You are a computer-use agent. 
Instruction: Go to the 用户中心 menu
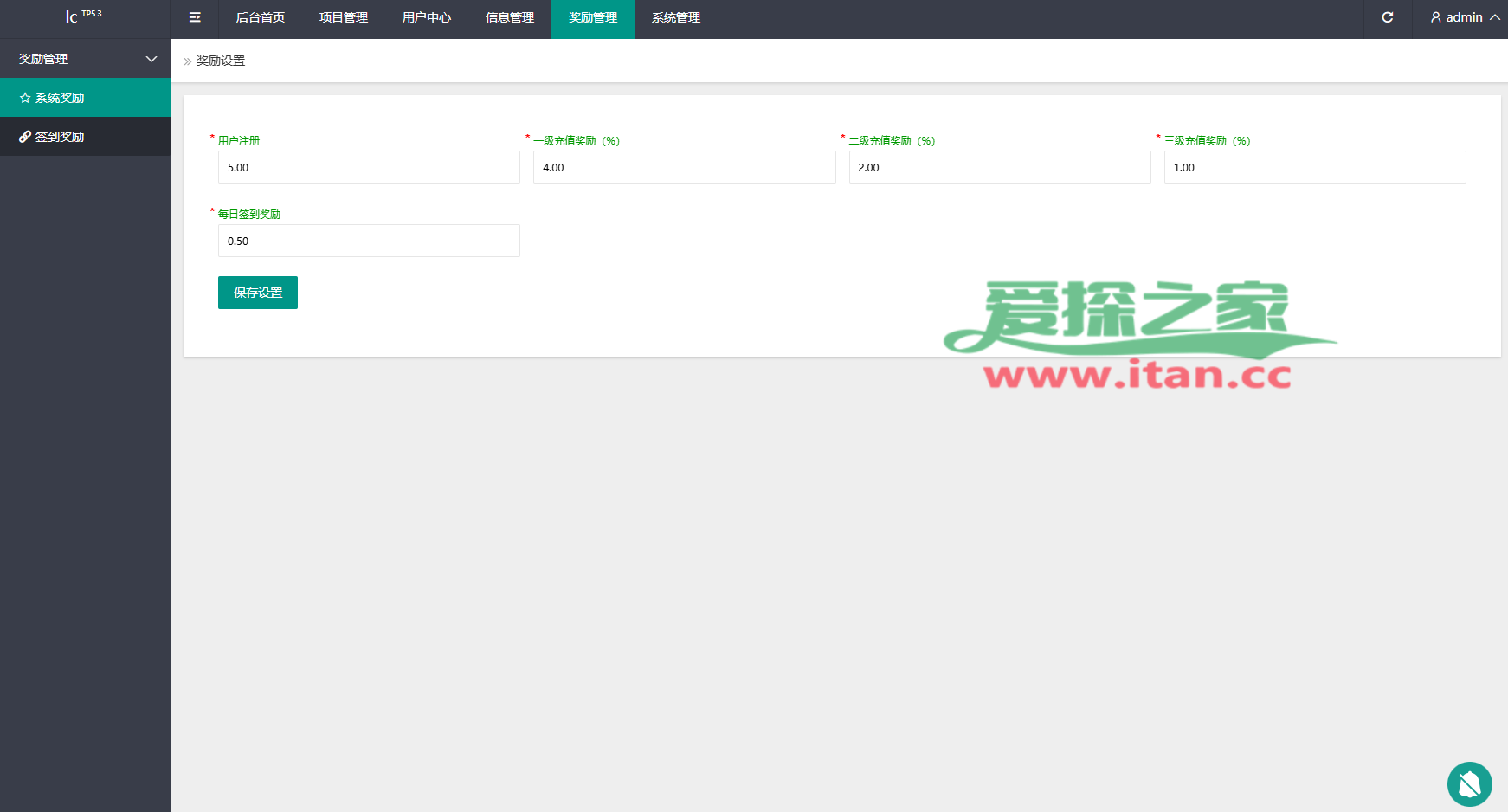[426, 17]
